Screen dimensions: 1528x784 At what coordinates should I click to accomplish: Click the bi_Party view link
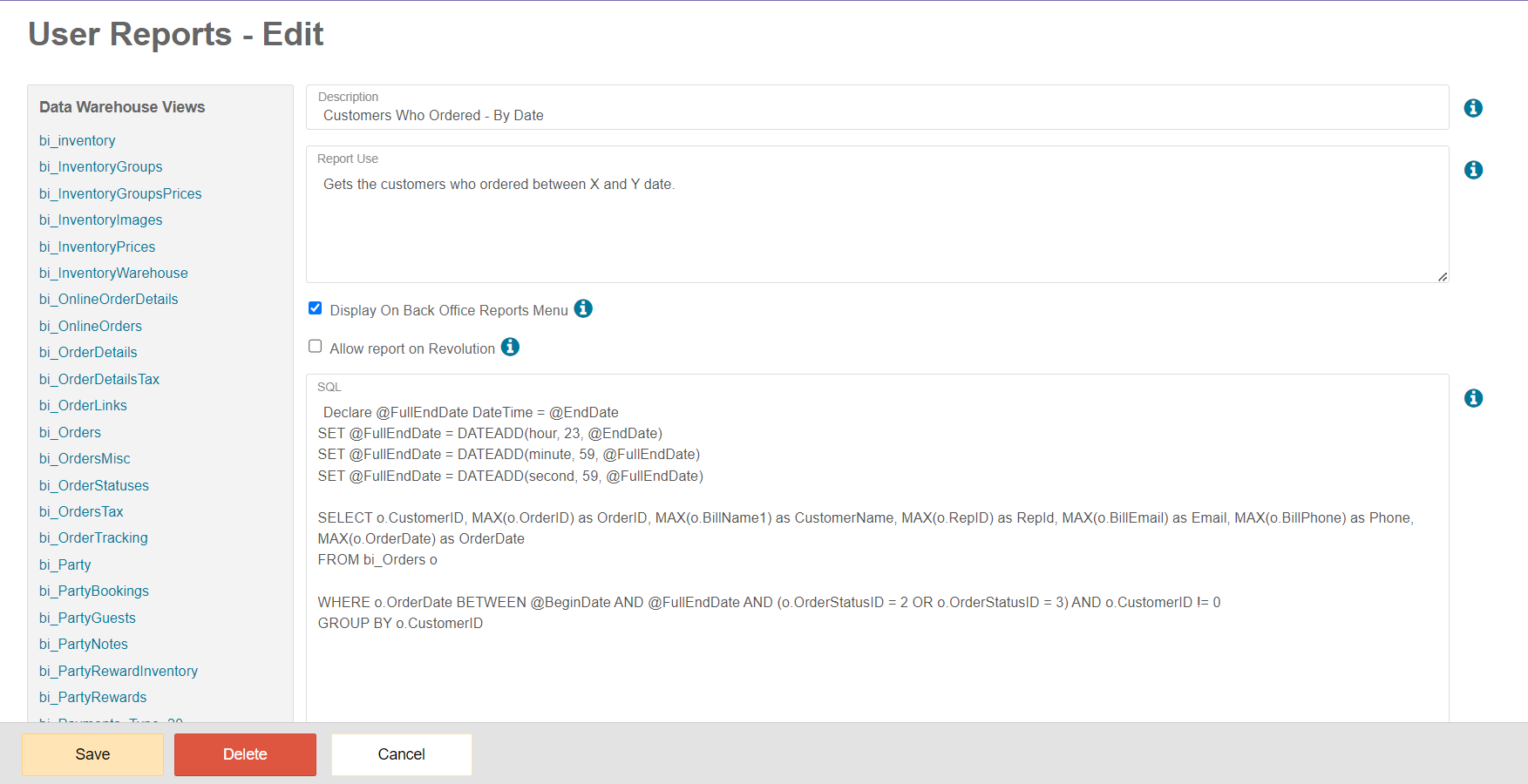65,564
